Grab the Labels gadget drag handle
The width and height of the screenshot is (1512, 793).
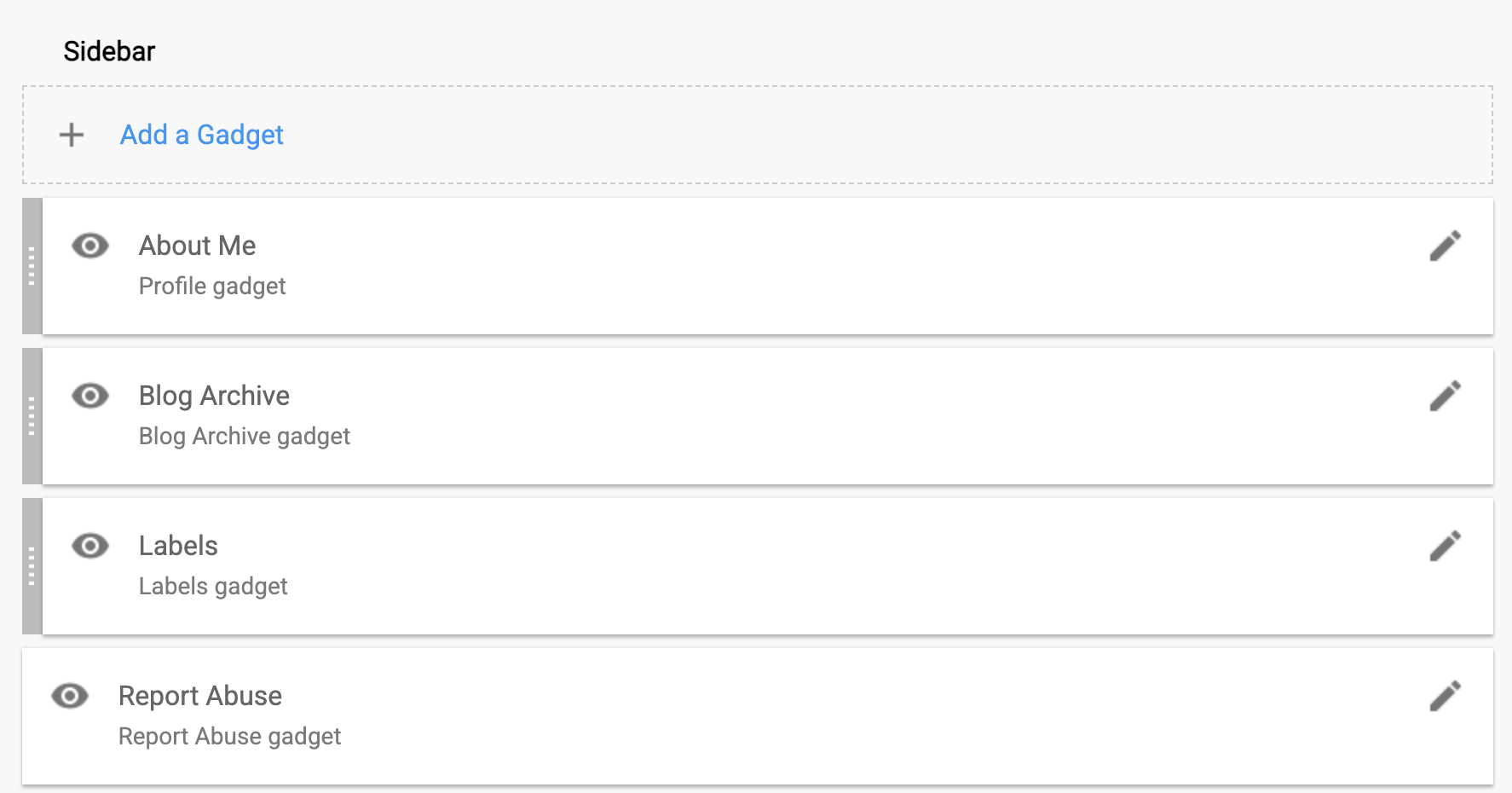(31, 565)
